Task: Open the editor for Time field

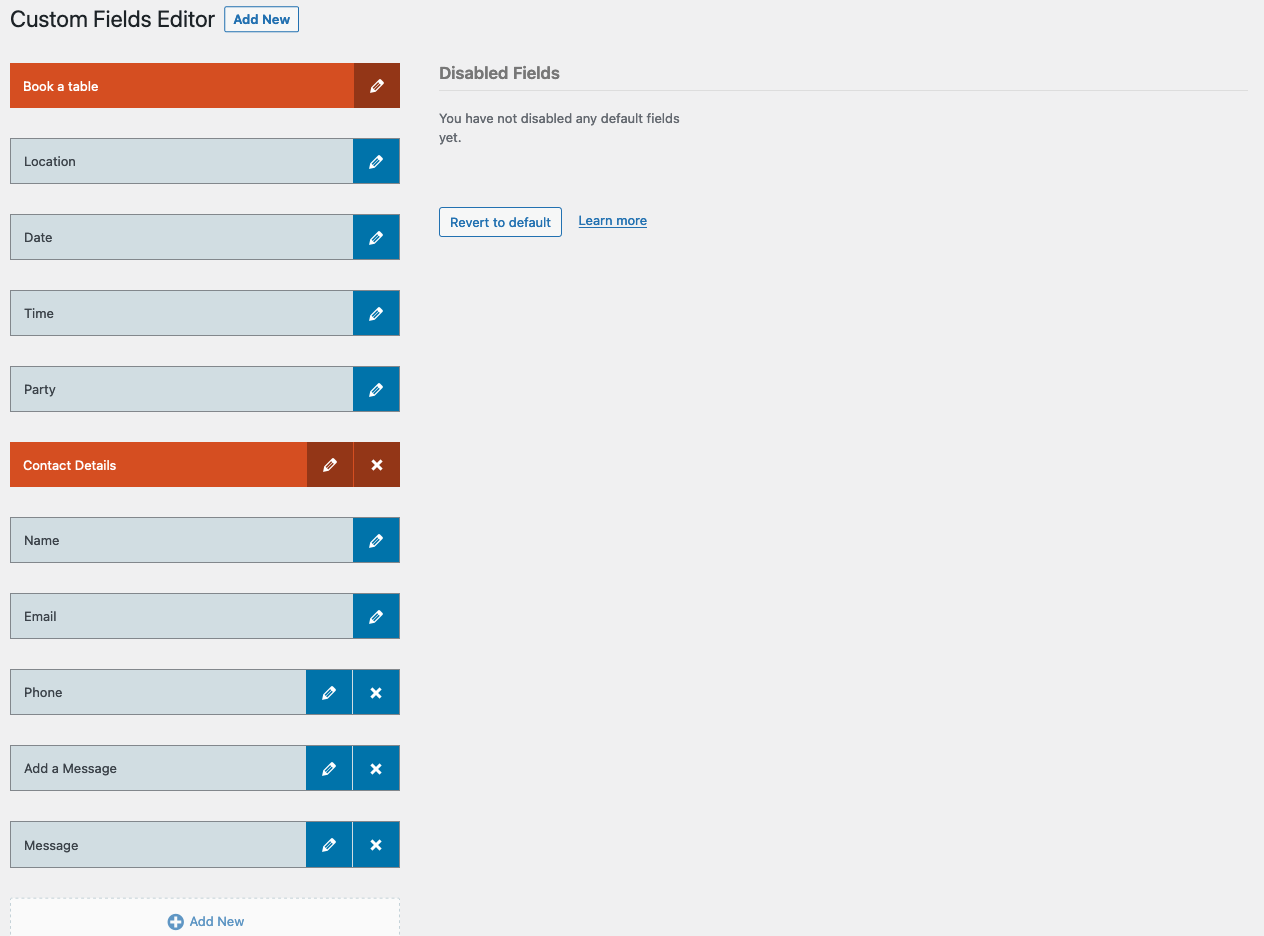Action: pos(376,313)
